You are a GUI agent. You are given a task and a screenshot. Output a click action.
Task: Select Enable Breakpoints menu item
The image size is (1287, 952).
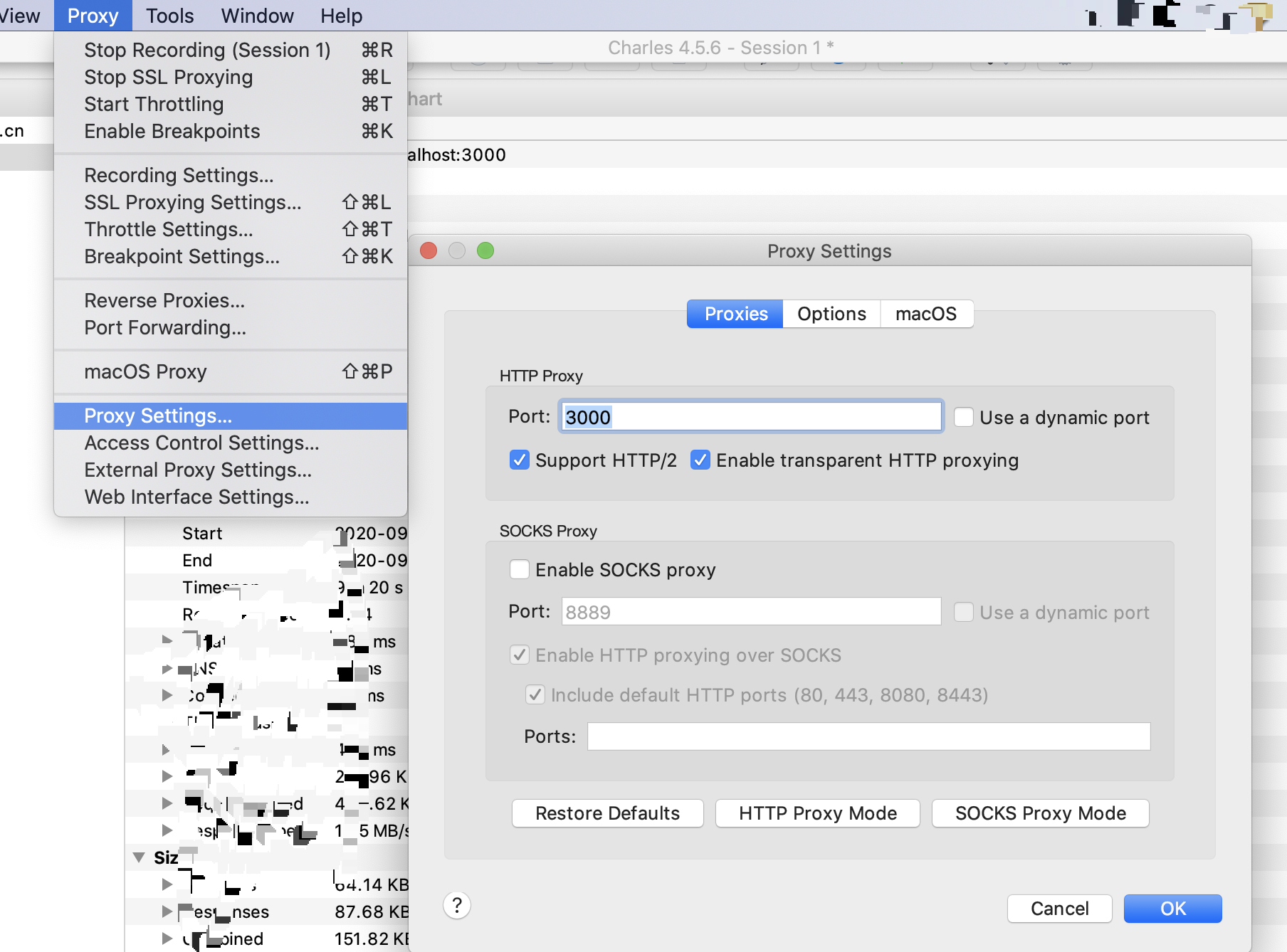(x=231, y=131)
